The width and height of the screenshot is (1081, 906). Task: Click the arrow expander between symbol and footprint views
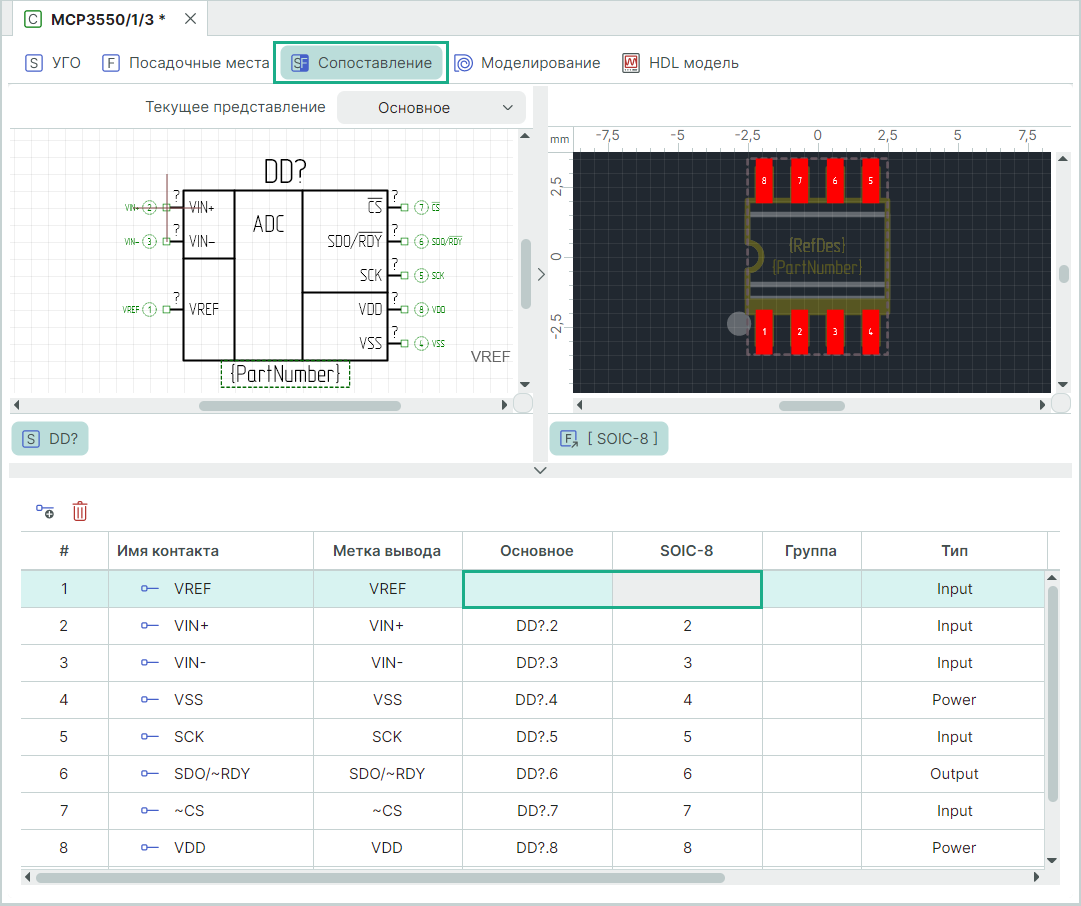pyautogui.click(x=540, y=274)
